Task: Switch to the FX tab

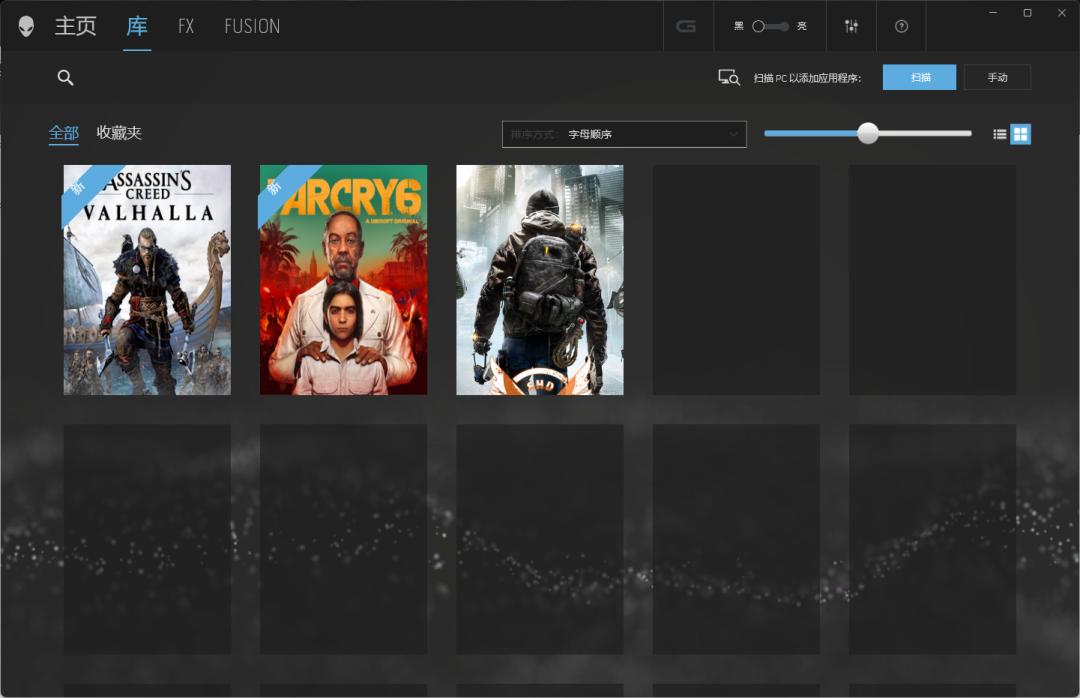Action: (186, 26)
